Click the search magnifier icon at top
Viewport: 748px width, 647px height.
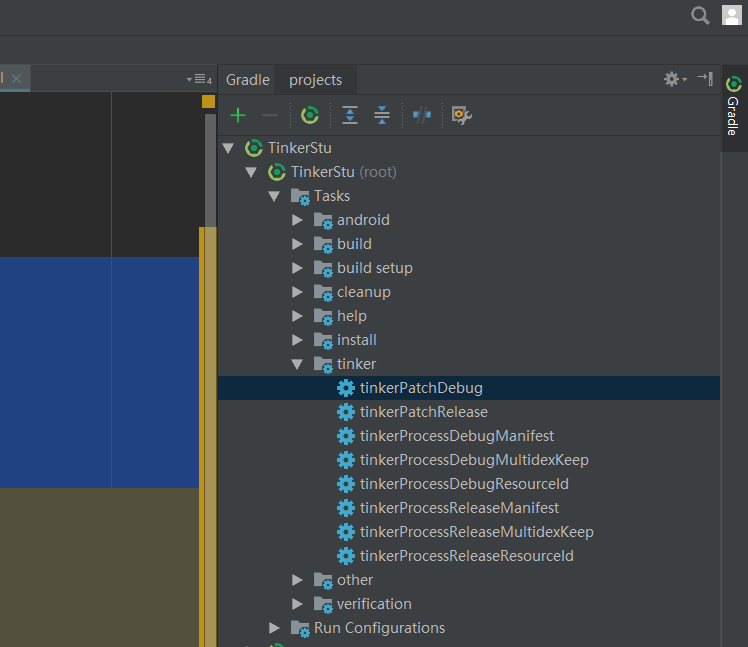tap(701, 15)
